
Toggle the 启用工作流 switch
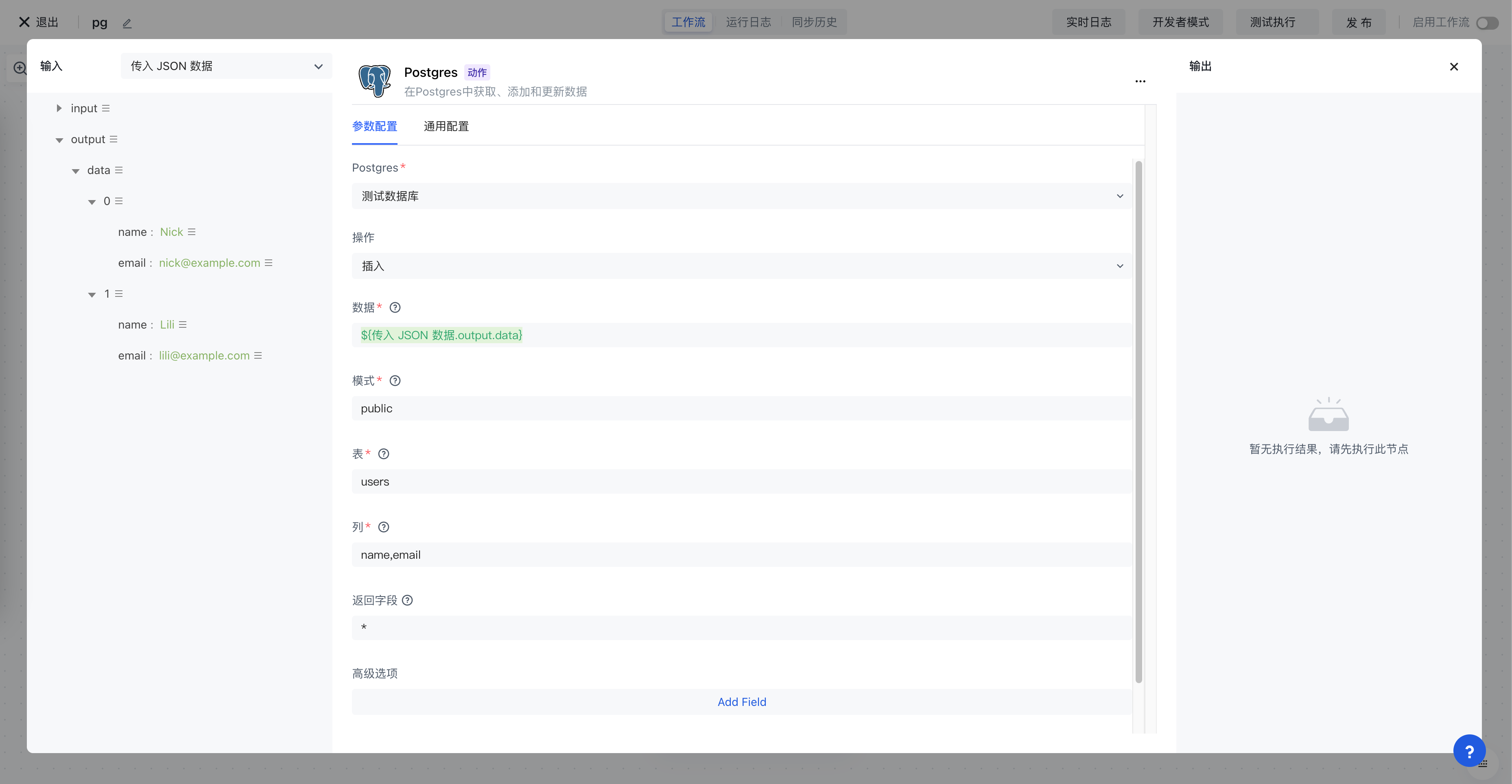click(x=1487, y=23)
